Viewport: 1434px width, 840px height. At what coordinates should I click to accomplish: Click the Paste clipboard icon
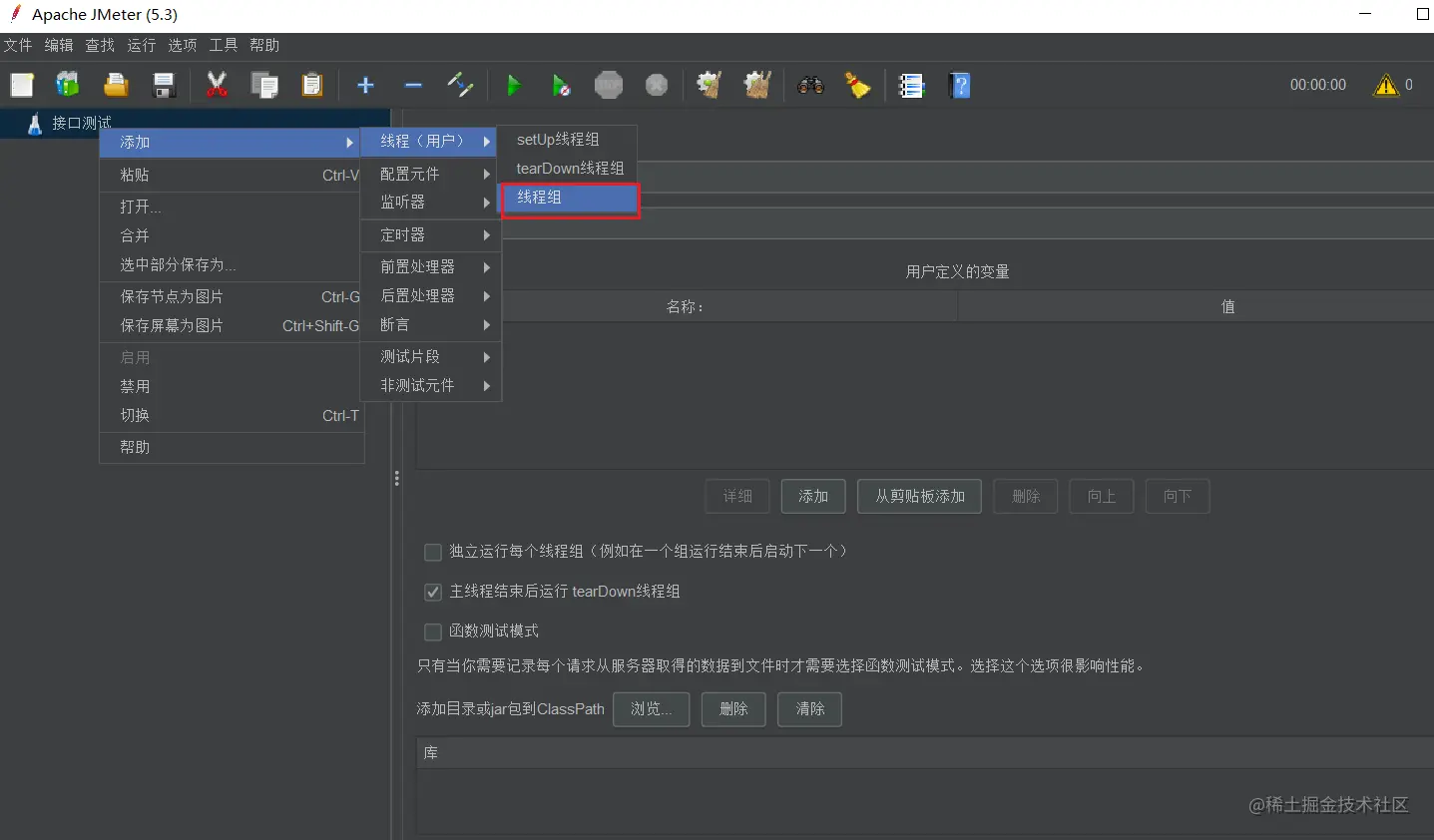[312, 86]
